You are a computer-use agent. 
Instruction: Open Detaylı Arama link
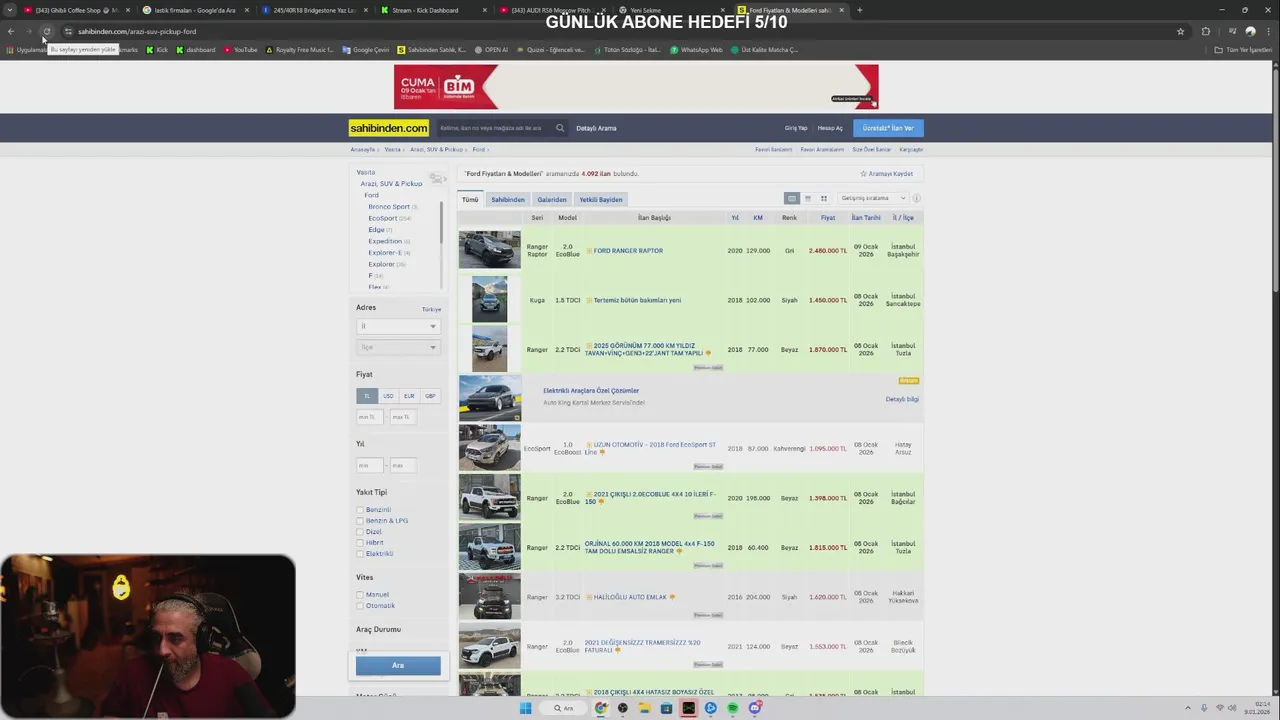click(x=596, y=128)
